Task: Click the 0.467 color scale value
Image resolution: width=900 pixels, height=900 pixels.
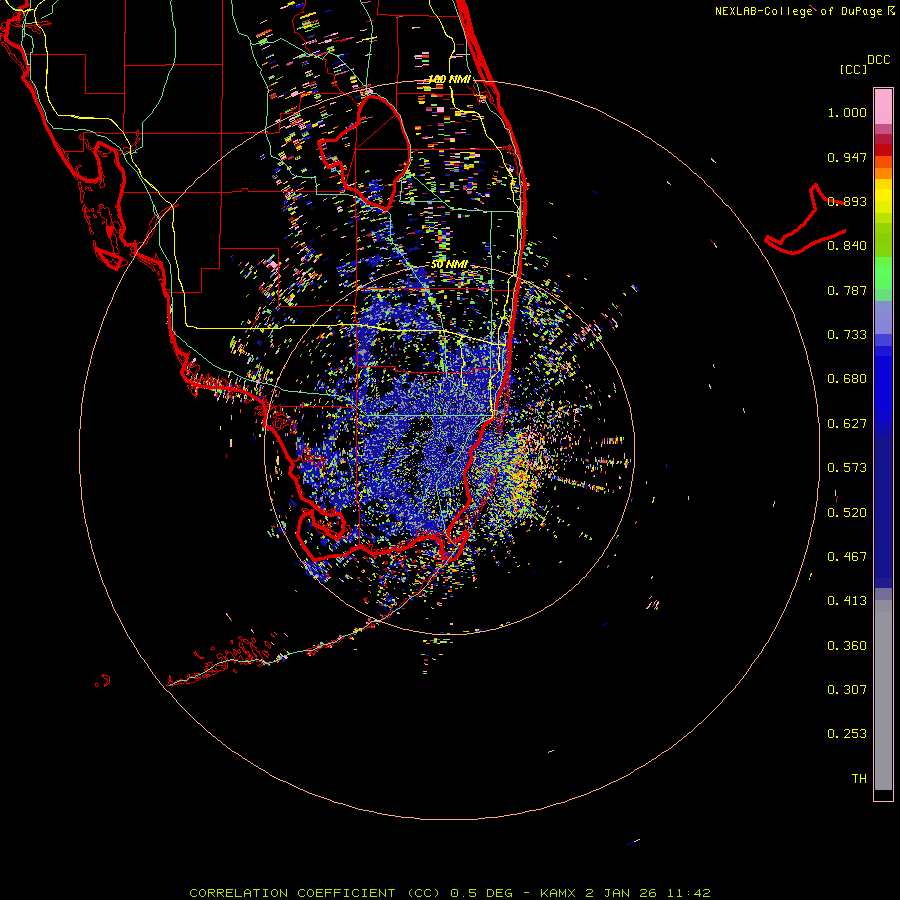Action: [x=847, y=557]
